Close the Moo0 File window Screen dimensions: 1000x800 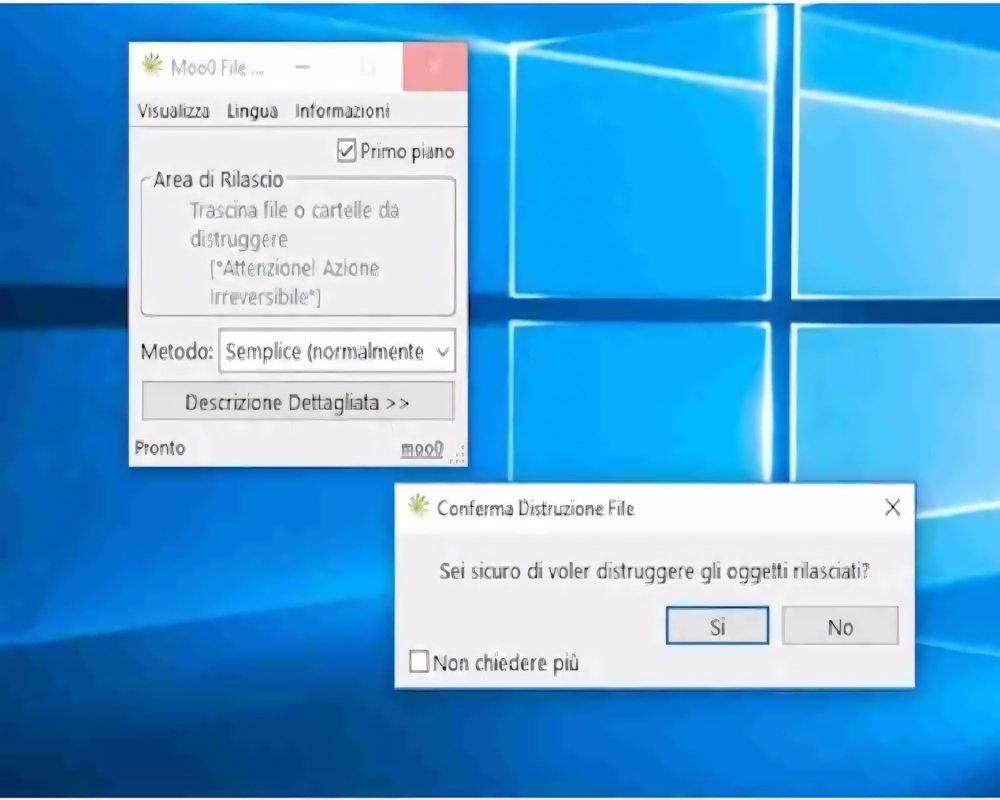coord(434,66)
